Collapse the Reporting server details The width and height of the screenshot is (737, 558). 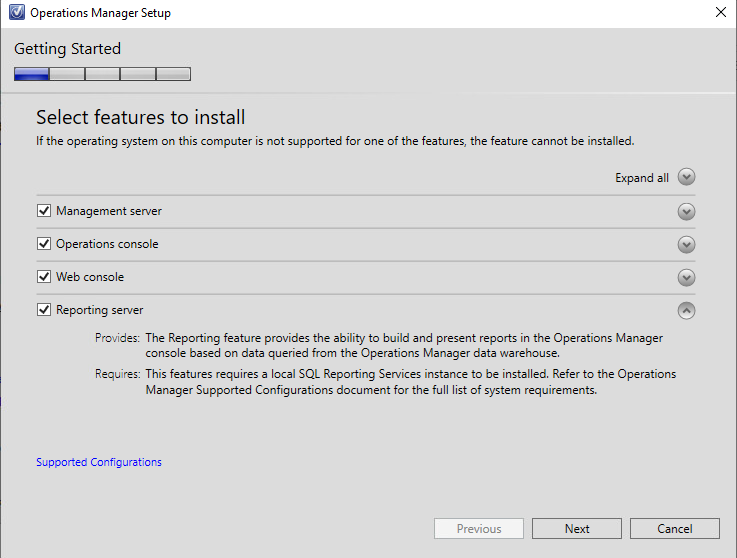tap(686, 310)
